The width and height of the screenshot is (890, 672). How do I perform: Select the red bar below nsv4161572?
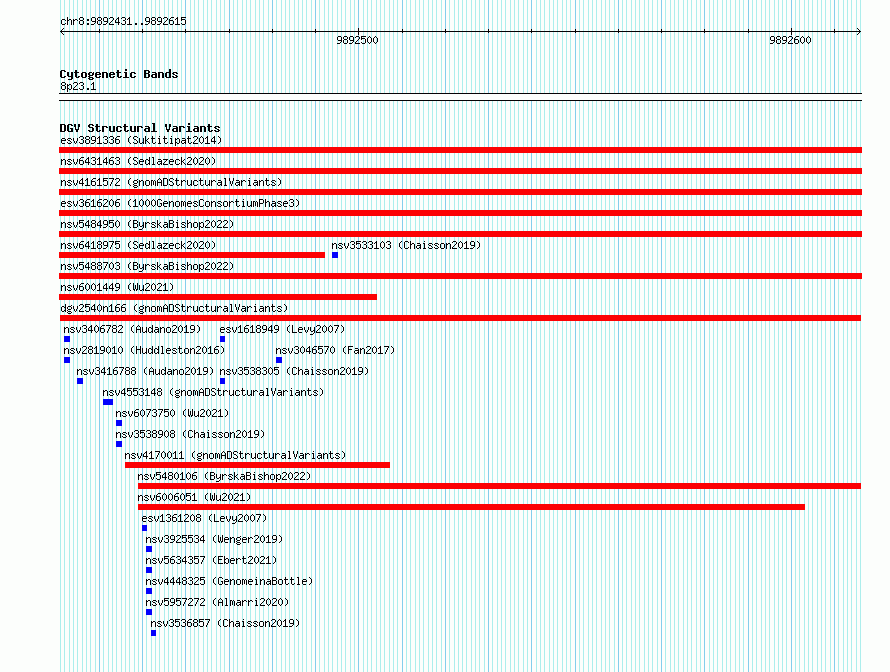tap(460, 192)
